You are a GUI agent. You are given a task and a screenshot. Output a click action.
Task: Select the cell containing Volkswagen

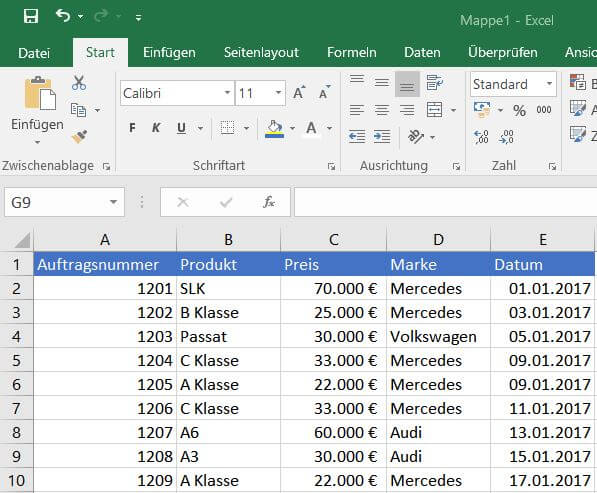coord(438,337)
